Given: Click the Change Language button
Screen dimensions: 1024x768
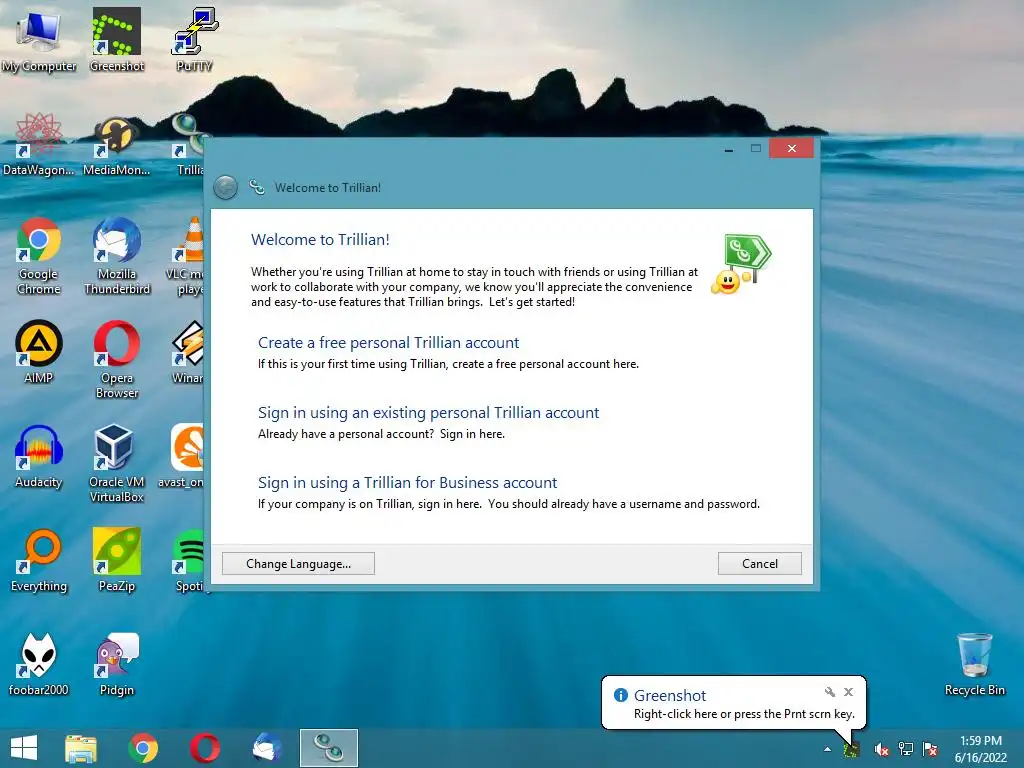Looking at the screenshot, I should click(x=298, y=564).
